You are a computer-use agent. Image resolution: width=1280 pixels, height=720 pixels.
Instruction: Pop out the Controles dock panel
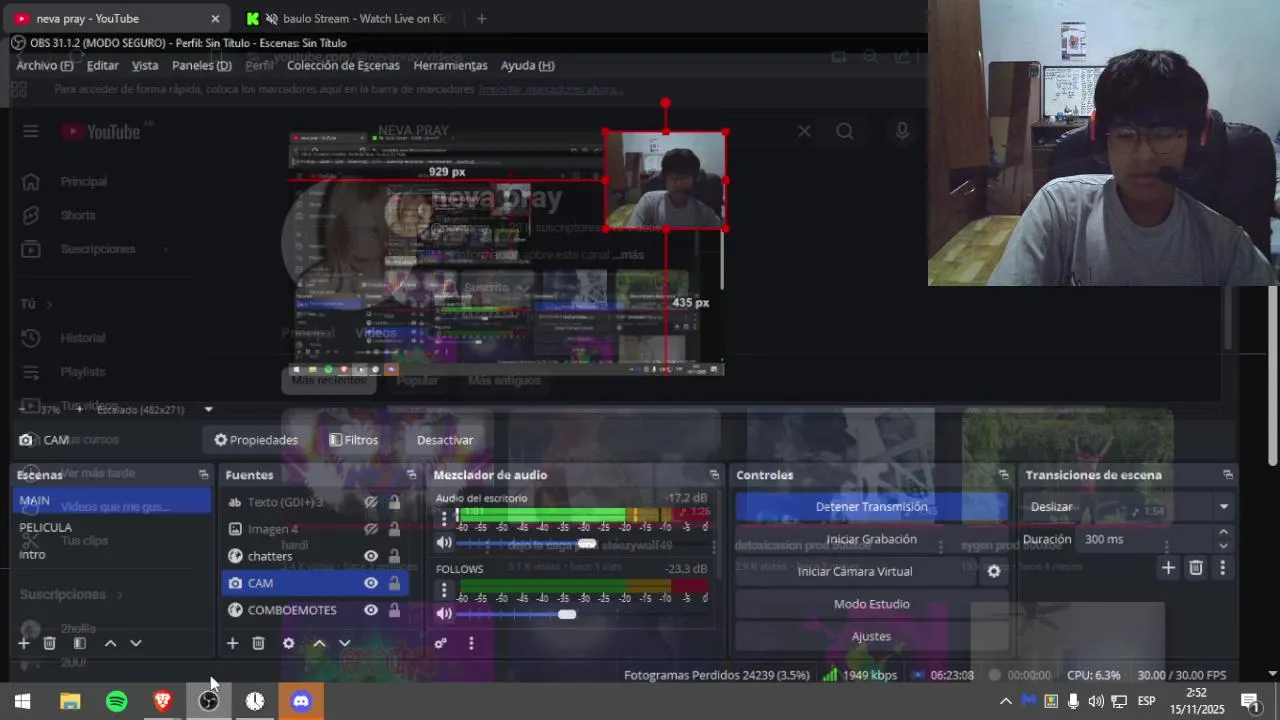click(1003, 475)
